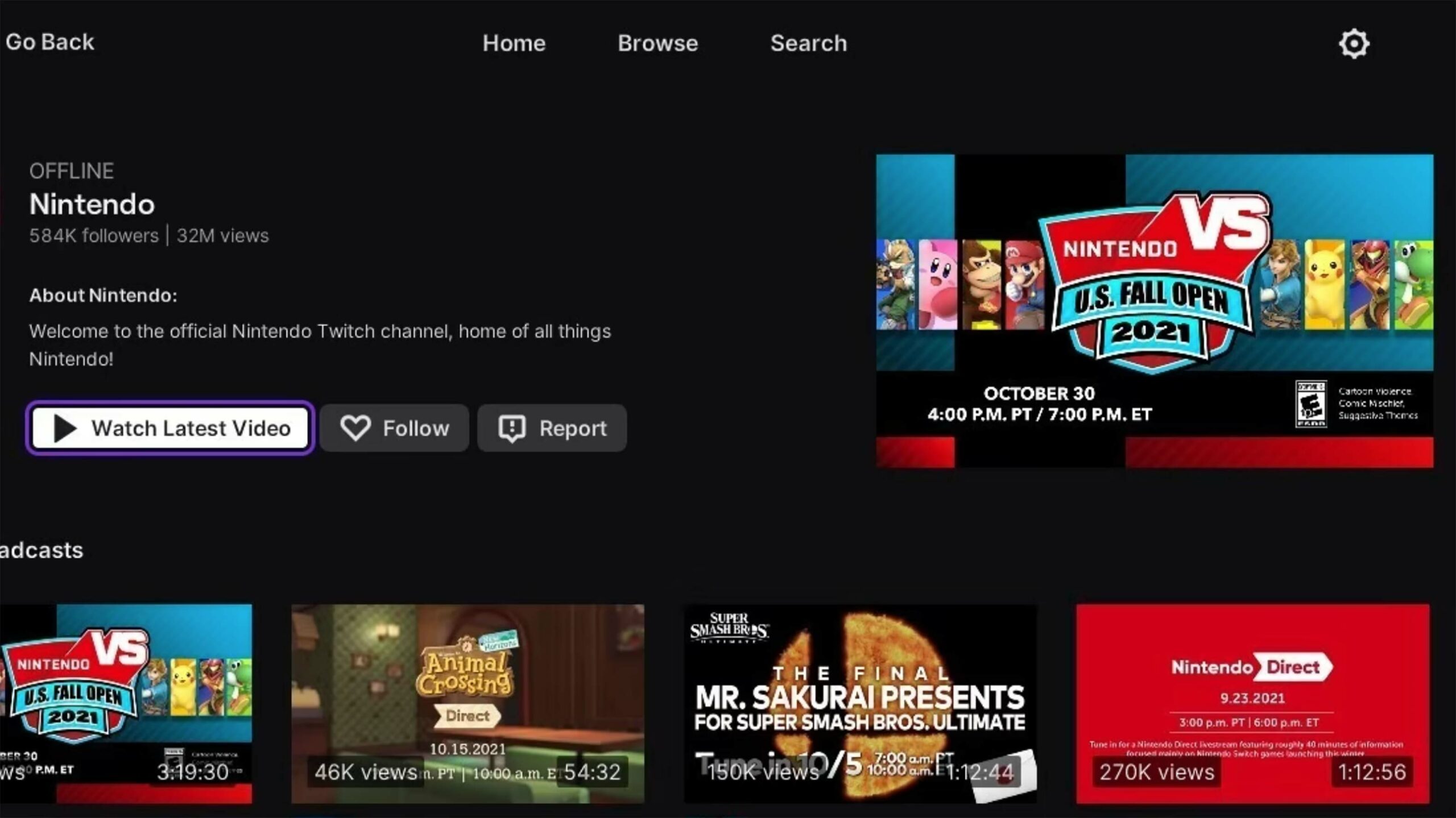Click the 584K followers text
Viewport: 1456px width, 818px height.
(x=94, y=235)
